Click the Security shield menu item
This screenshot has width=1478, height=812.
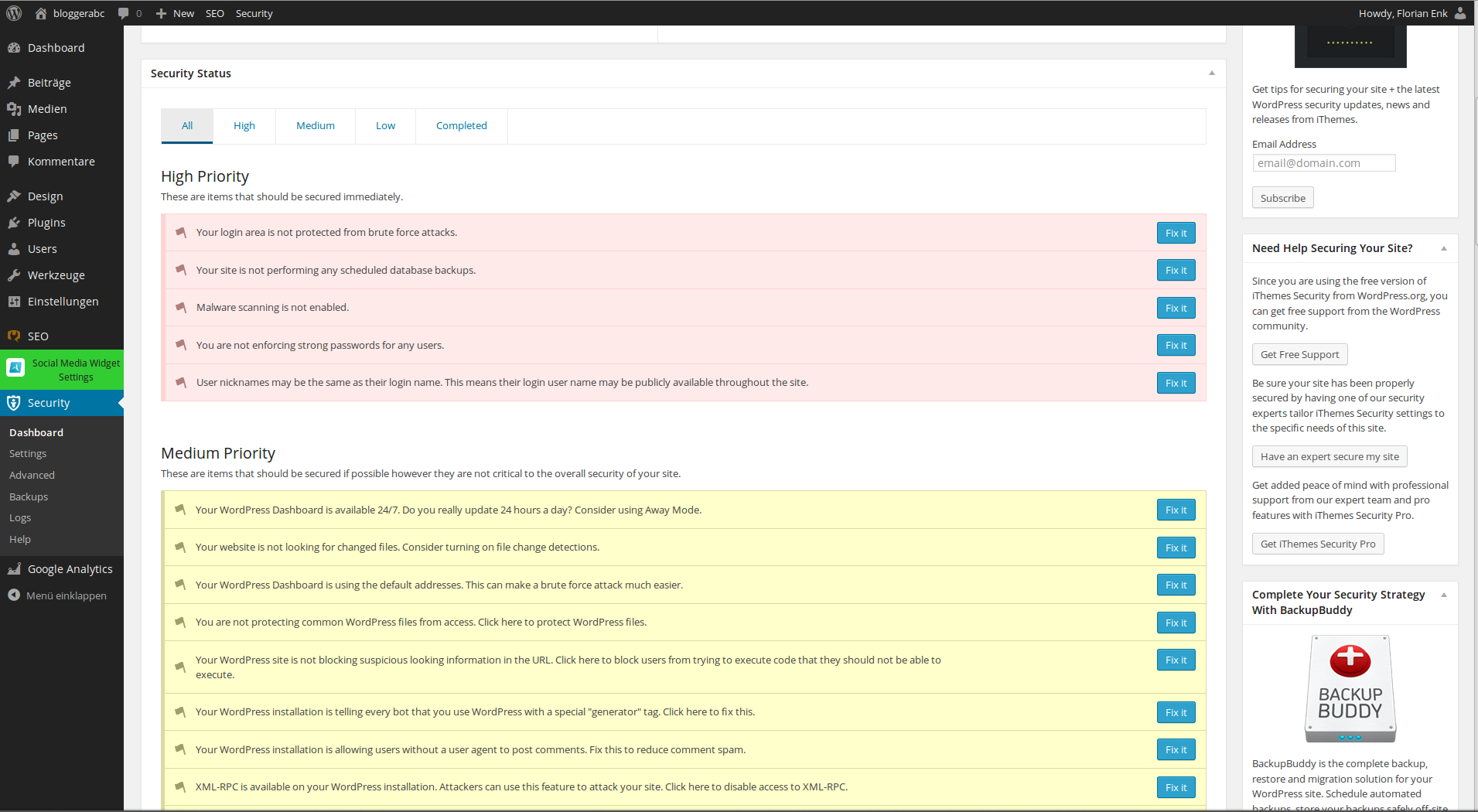tap(62, 403)
